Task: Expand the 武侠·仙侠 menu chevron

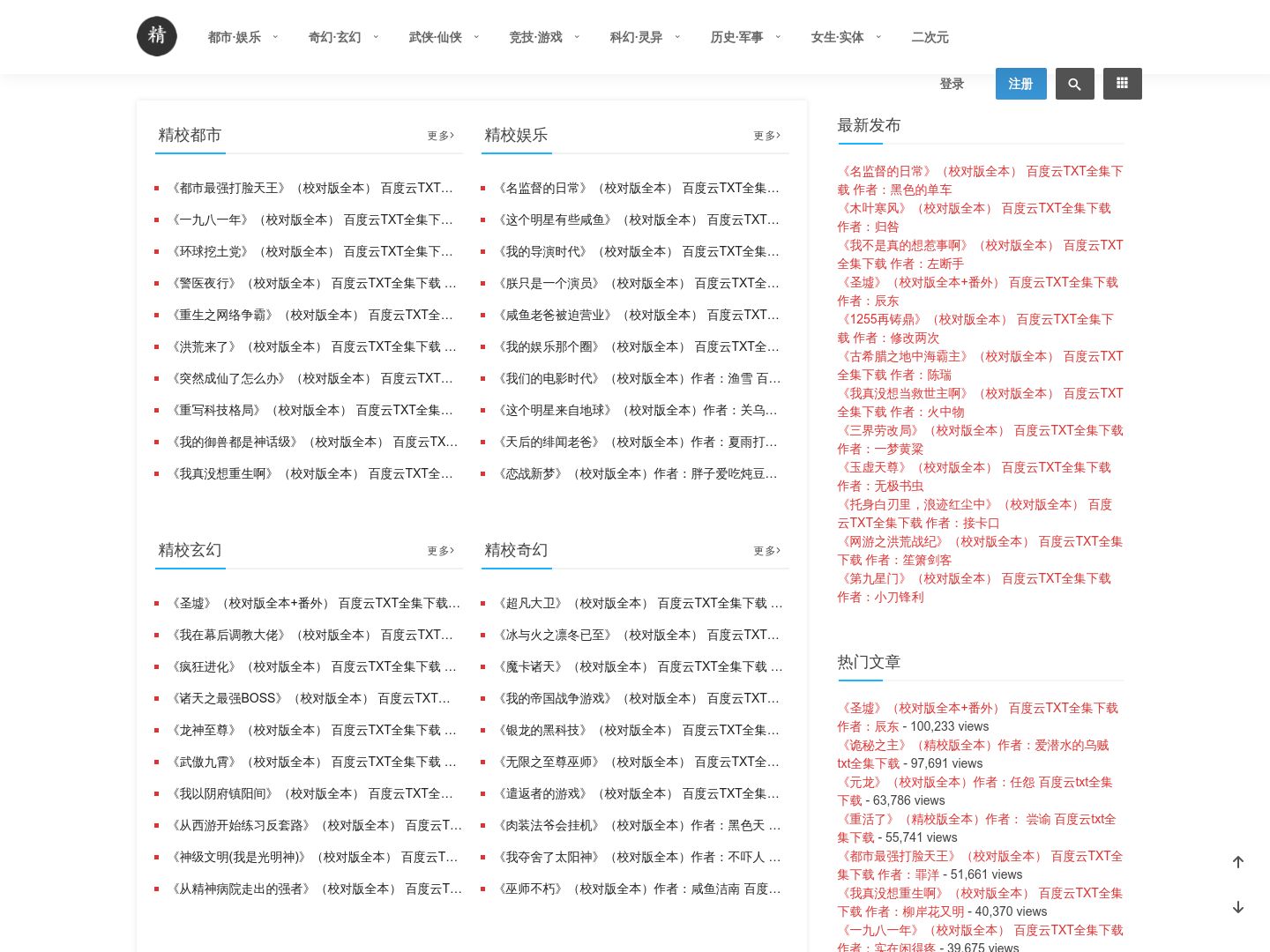Action: [476, 37]
